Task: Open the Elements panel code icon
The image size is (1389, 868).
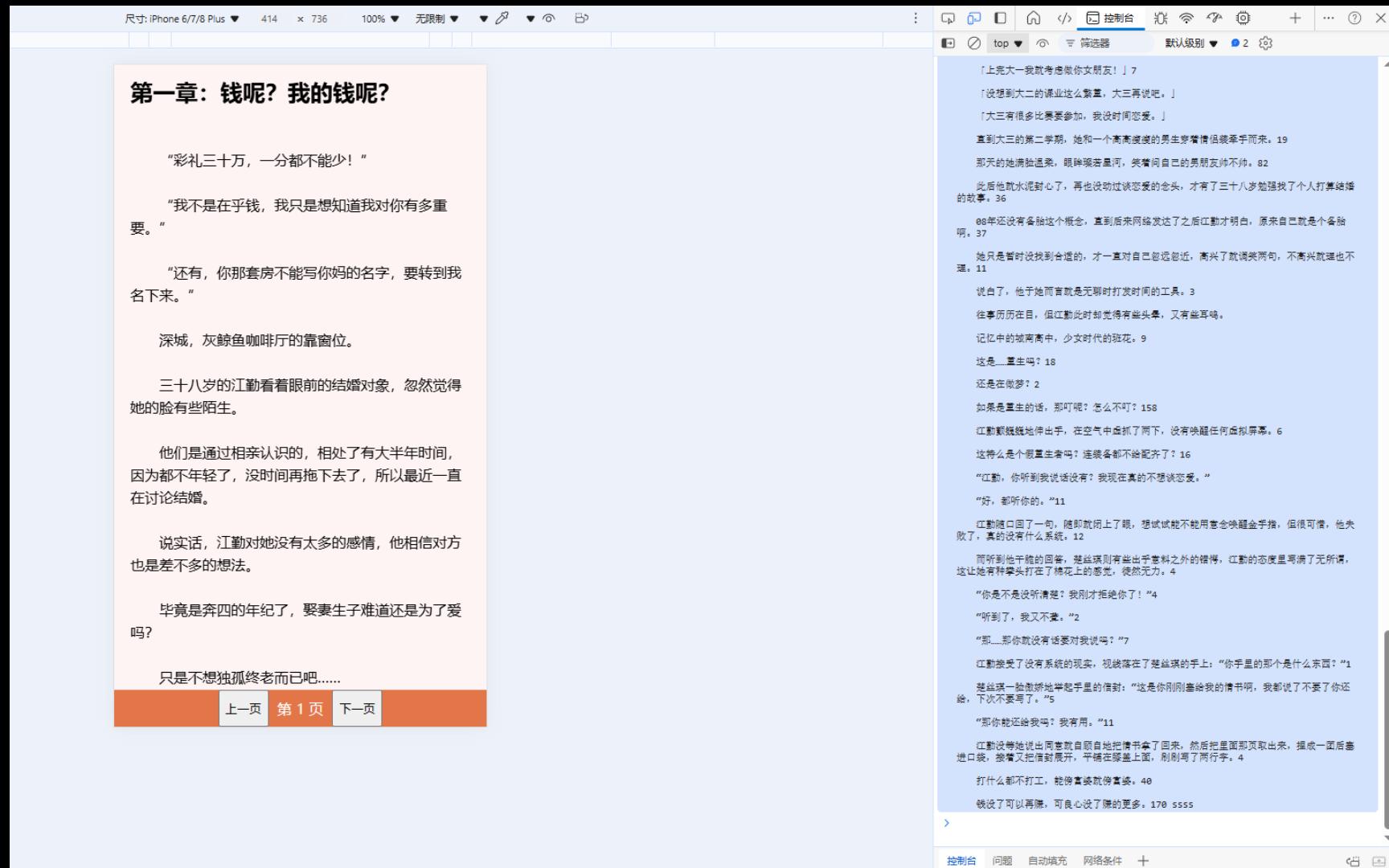Action: click(x=1064, y=18)
